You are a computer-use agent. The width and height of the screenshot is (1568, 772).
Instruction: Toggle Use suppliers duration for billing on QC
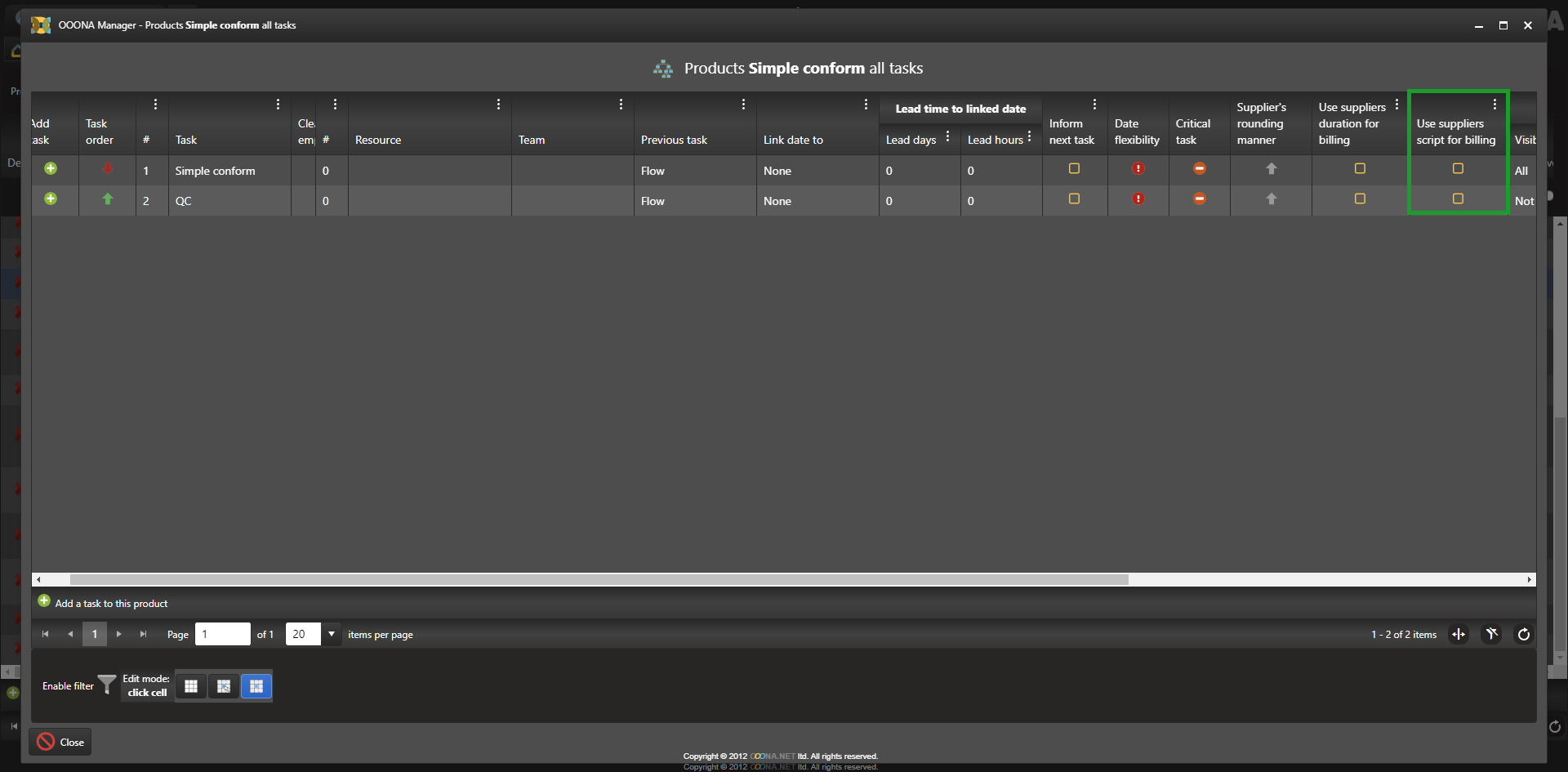[1360, 199]
